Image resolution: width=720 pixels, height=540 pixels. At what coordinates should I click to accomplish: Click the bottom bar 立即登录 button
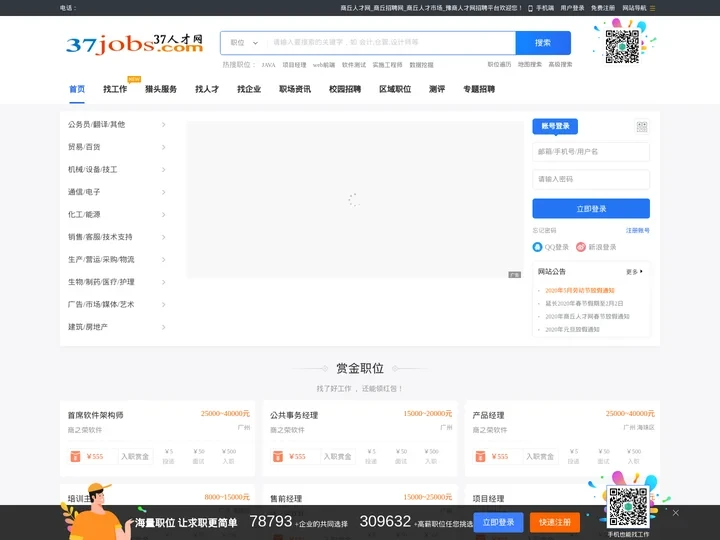[498, 523]
